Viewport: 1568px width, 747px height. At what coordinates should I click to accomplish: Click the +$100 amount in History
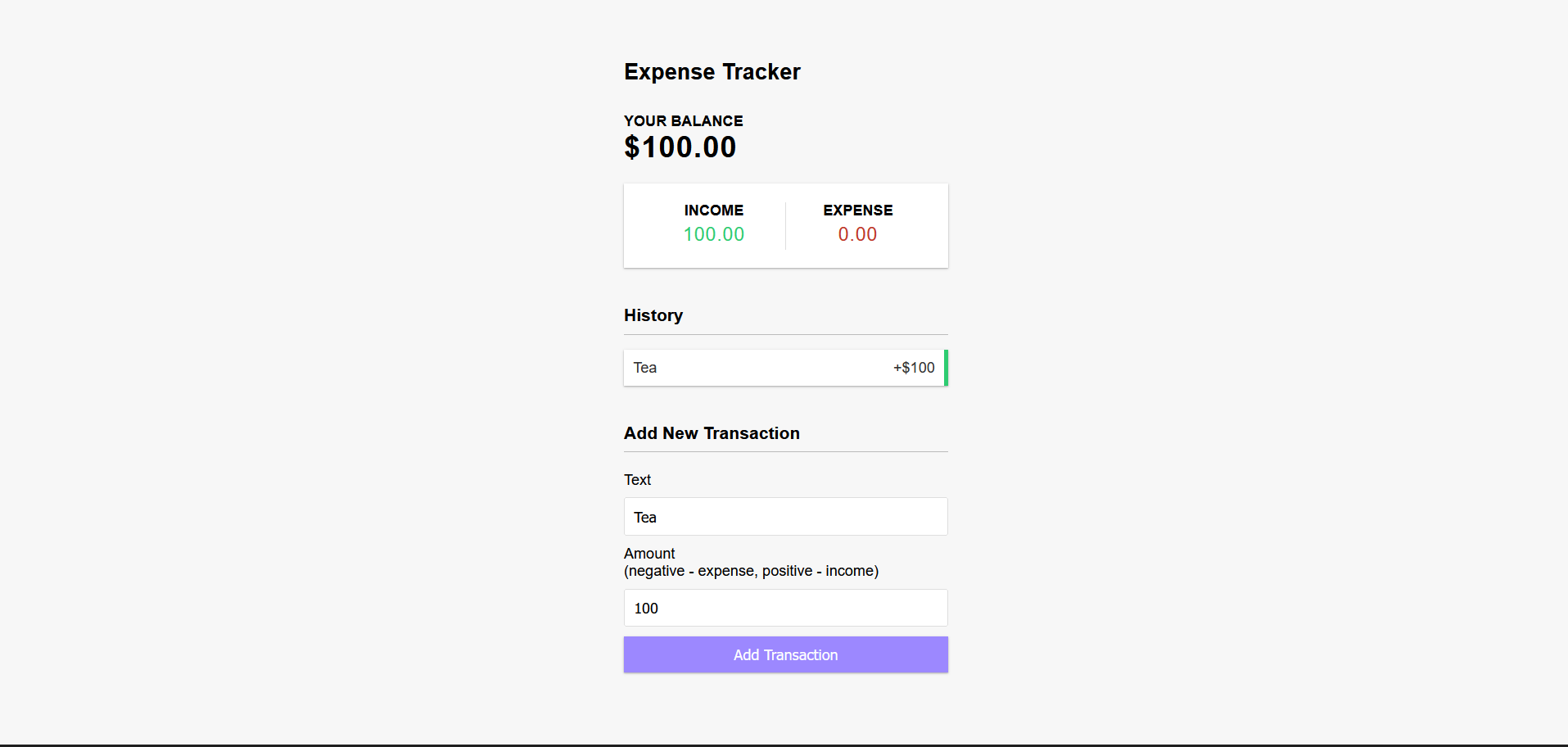914,368
